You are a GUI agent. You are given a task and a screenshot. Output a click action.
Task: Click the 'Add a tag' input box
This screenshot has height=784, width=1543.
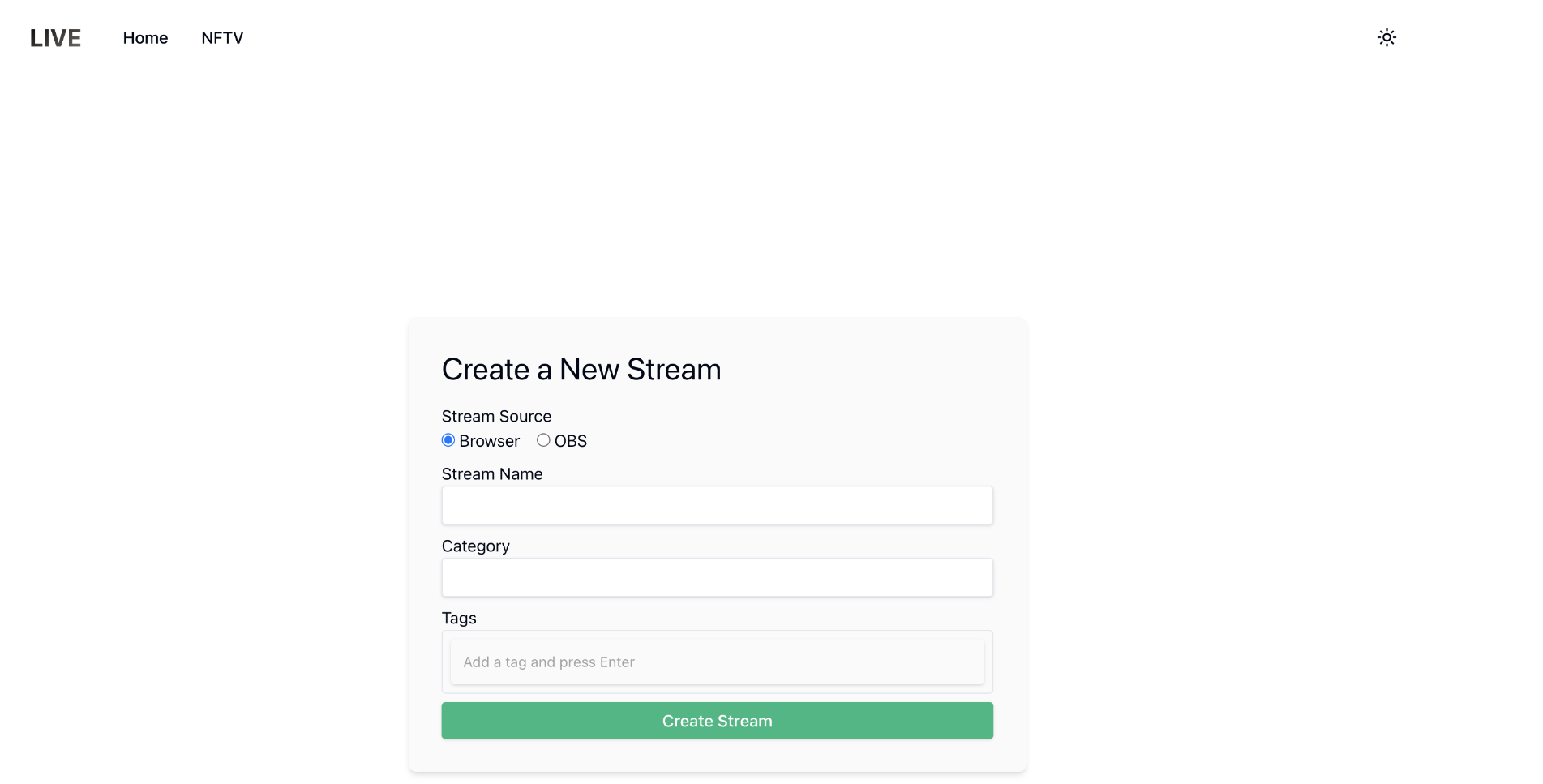717,662
